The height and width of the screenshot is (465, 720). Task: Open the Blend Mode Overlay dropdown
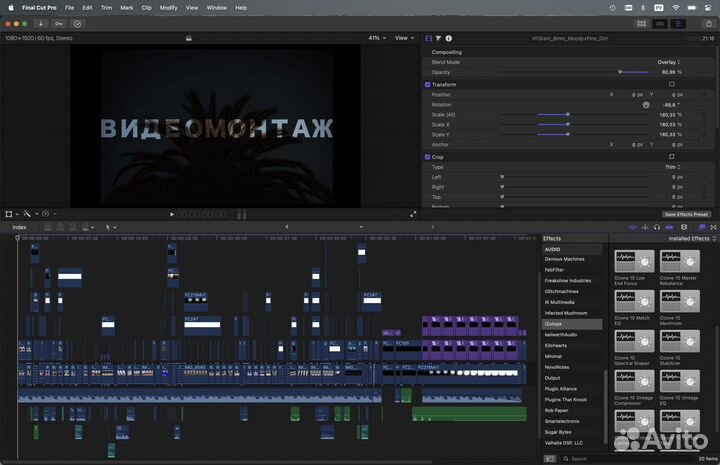[x=670, y=62]
